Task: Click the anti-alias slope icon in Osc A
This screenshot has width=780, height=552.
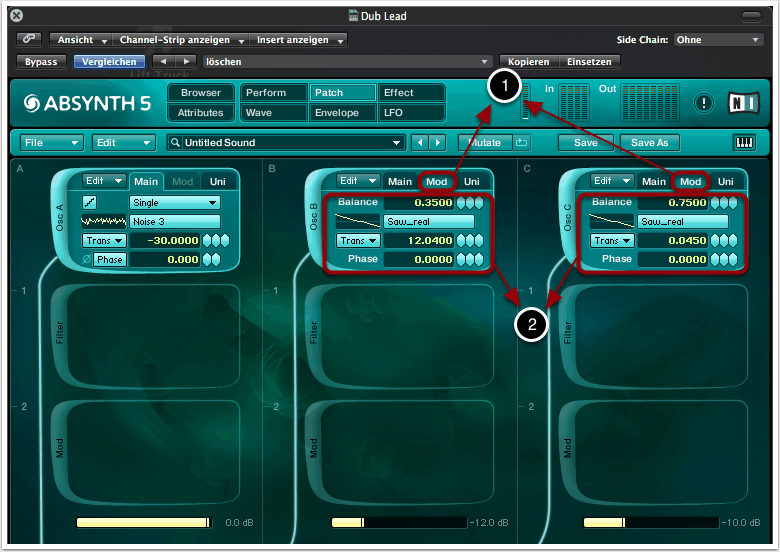Action: point(90,202)
